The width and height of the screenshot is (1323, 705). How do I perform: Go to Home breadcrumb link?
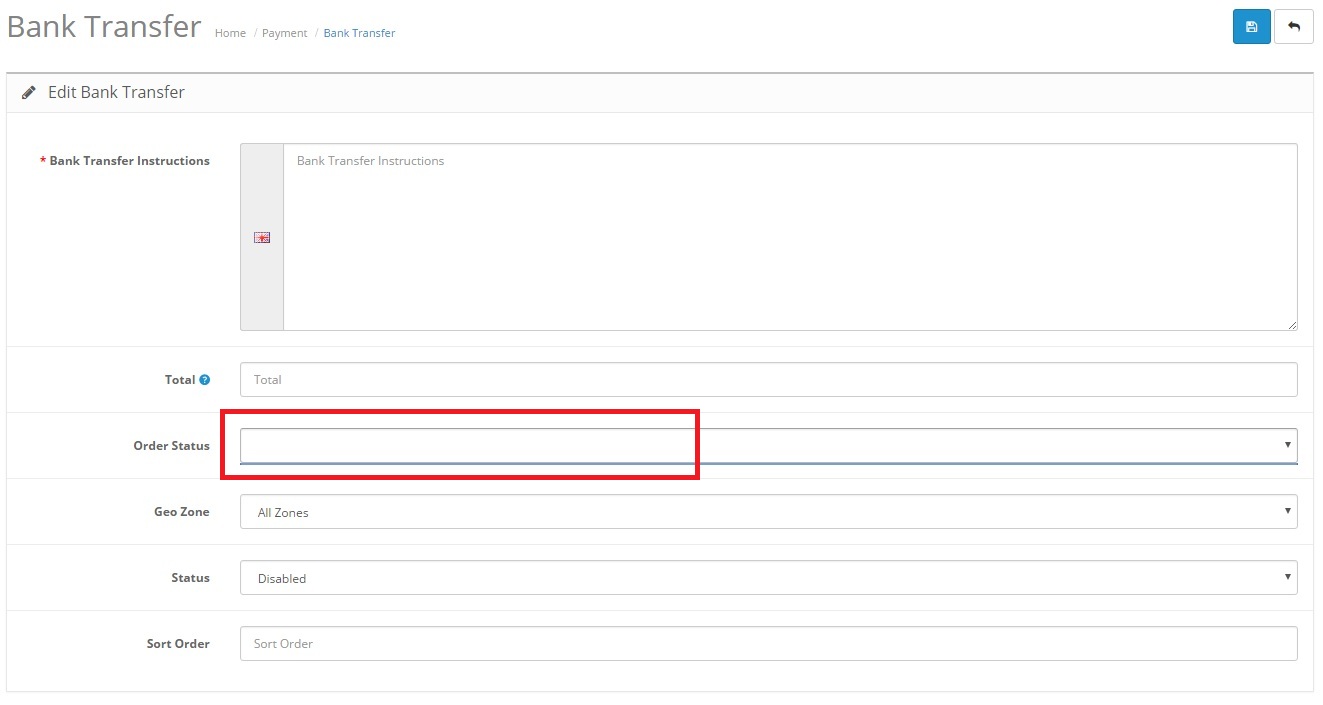[230, 33]
